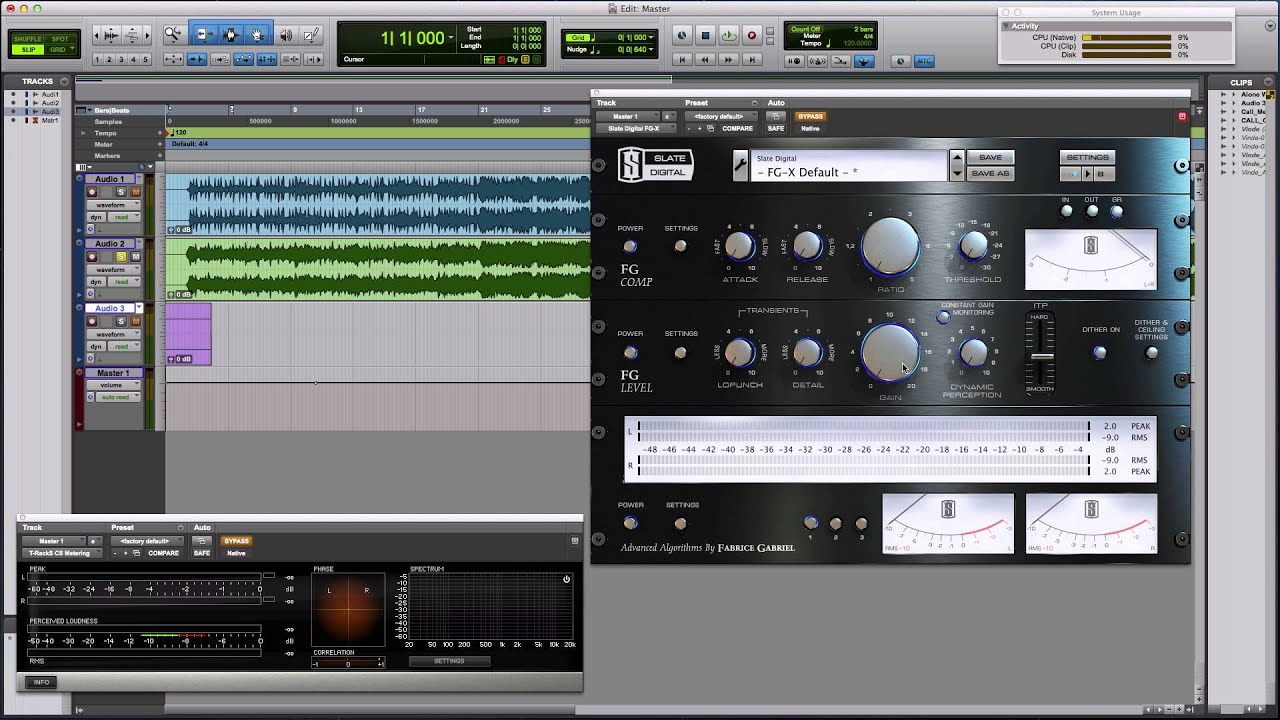Select Shuffle edit mode

28,38
